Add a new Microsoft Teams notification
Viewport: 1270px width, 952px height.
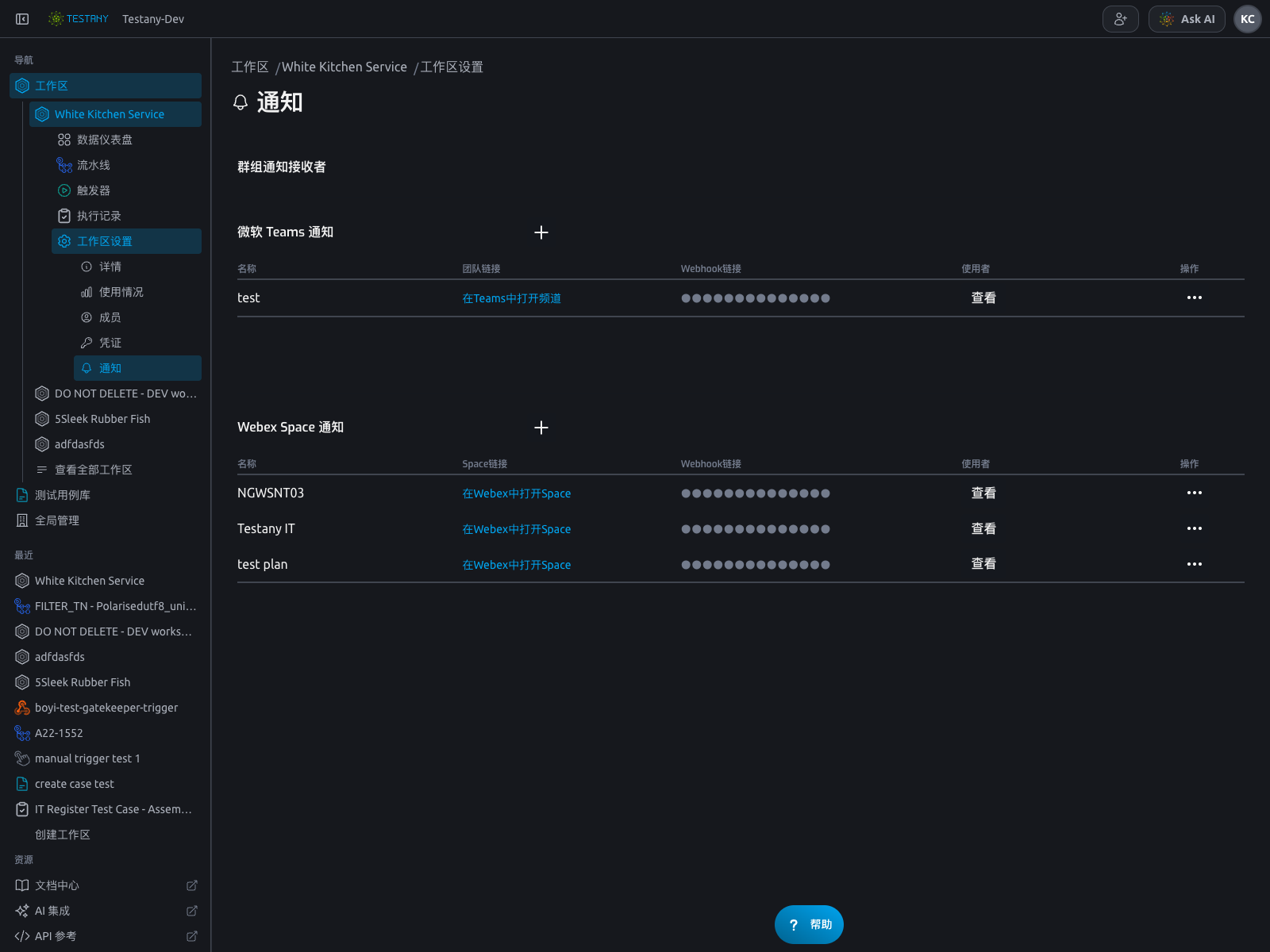coord(541,232)
